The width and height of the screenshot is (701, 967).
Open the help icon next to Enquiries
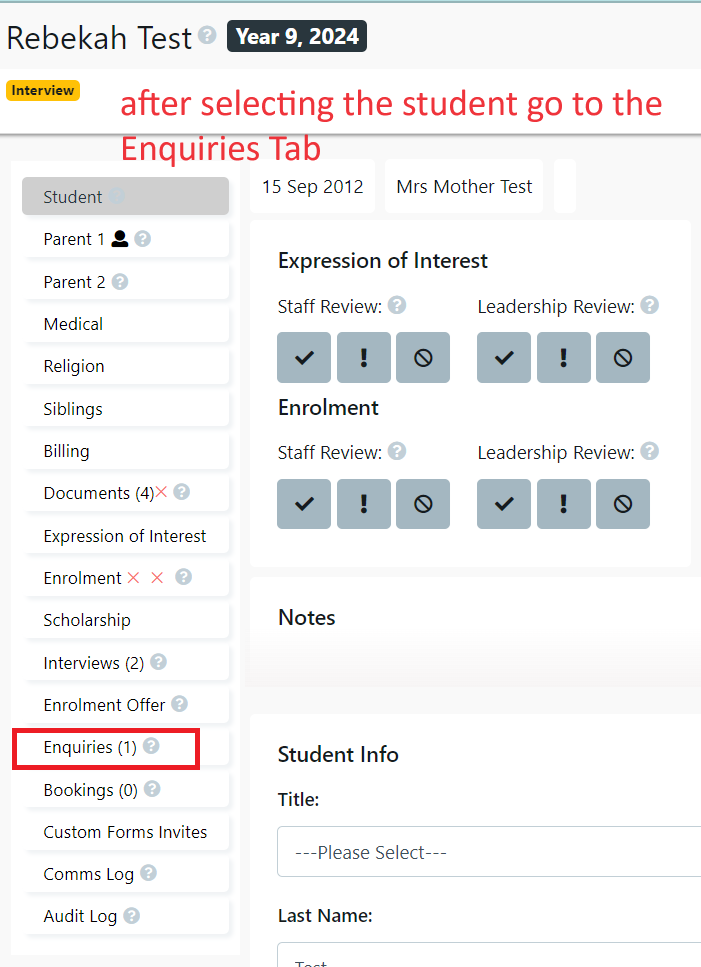pyautogui.click(x=150, y=746)
